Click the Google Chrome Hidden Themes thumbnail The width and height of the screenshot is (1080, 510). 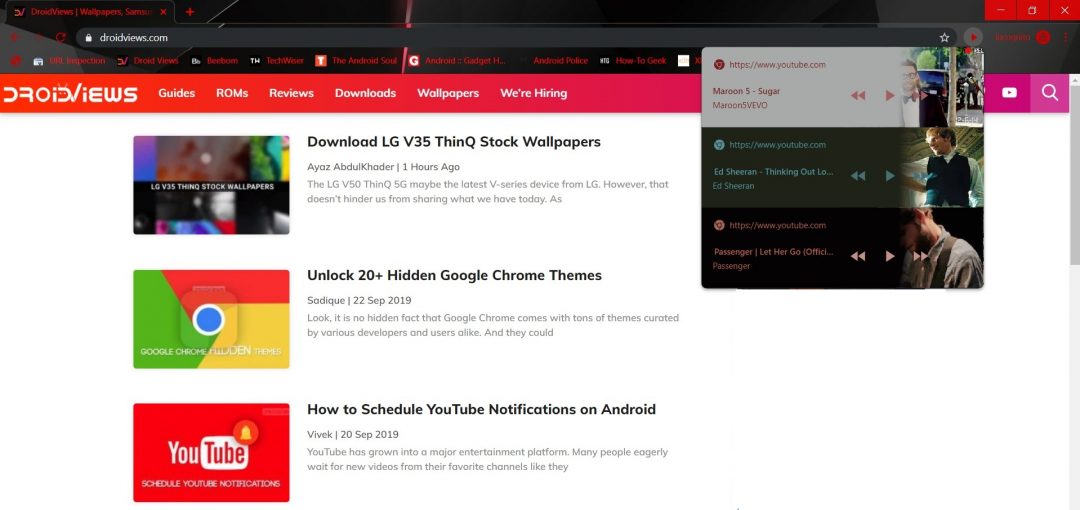211,319
